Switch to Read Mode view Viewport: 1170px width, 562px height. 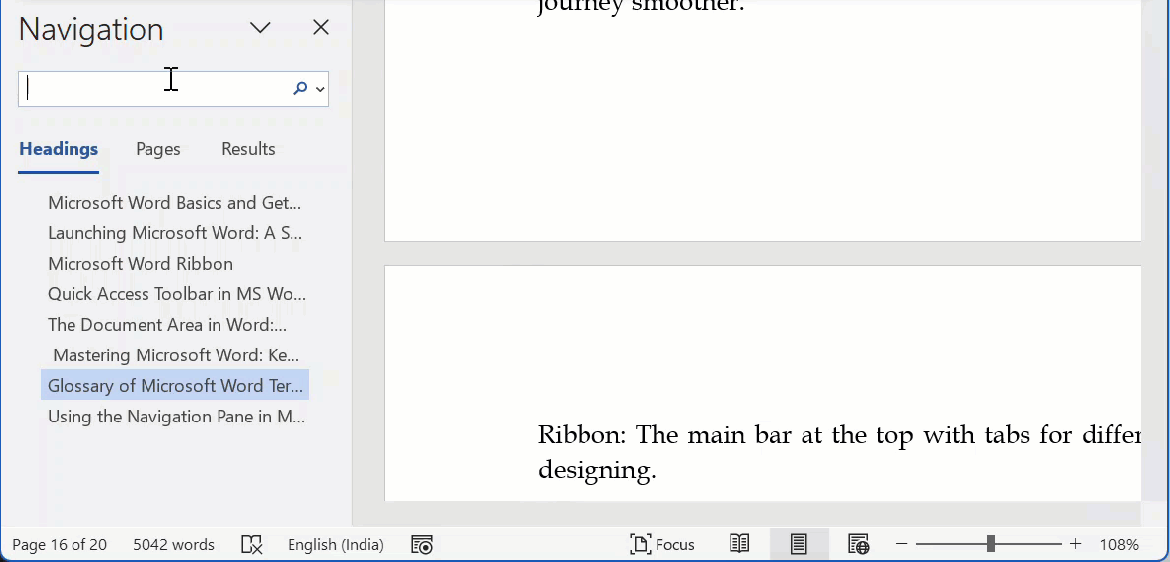point(739,544)
